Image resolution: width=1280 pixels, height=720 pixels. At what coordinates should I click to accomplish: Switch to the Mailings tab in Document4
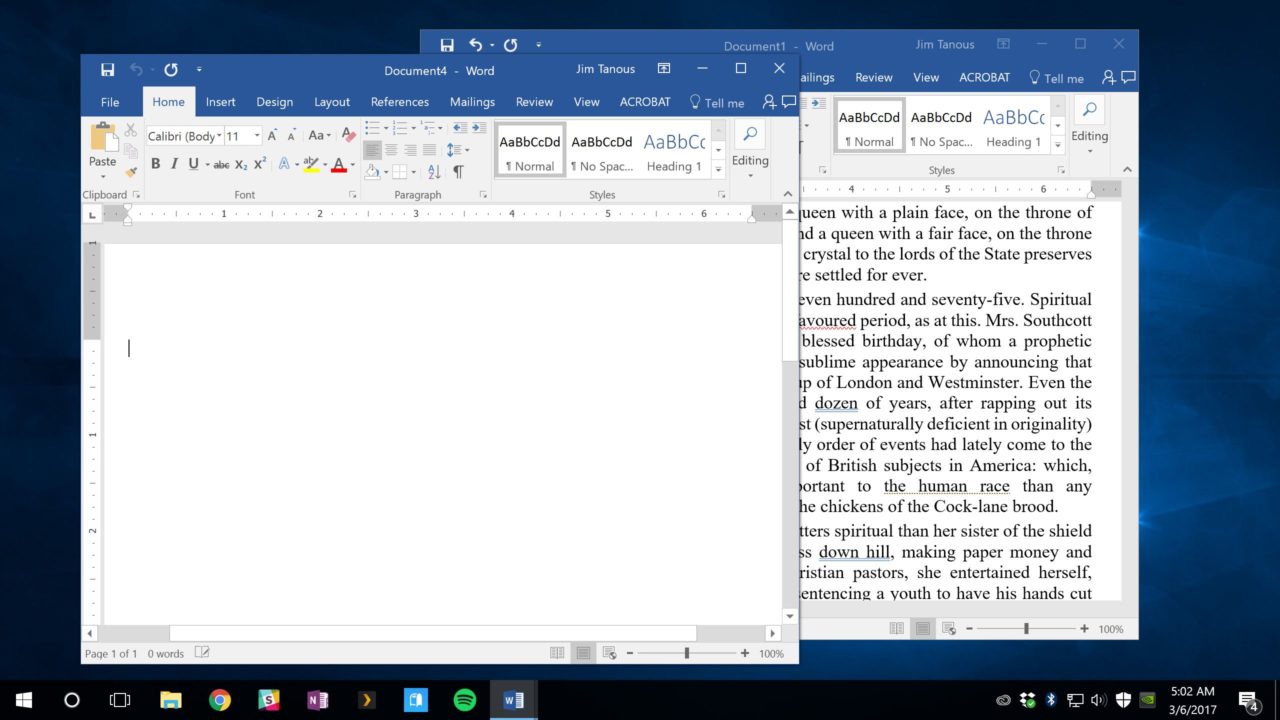(472, 102)
